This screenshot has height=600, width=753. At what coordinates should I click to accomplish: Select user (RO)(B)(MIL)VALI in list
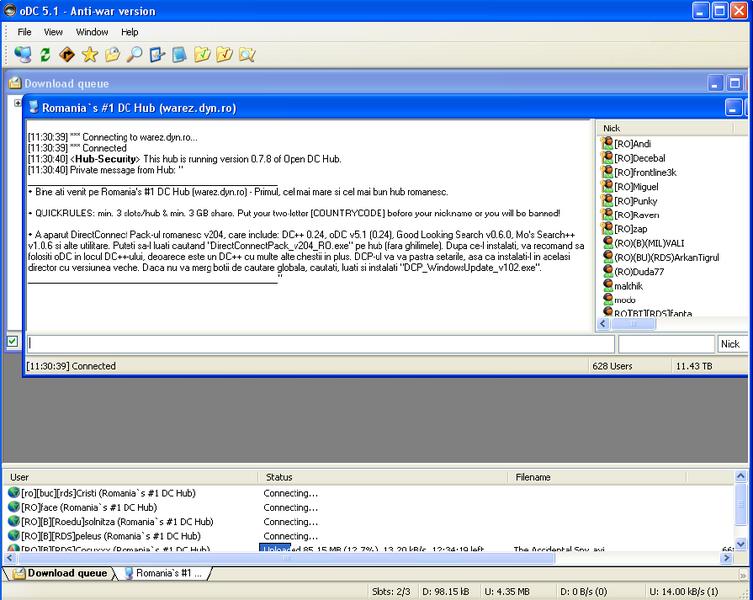click(x=649, y=243)
